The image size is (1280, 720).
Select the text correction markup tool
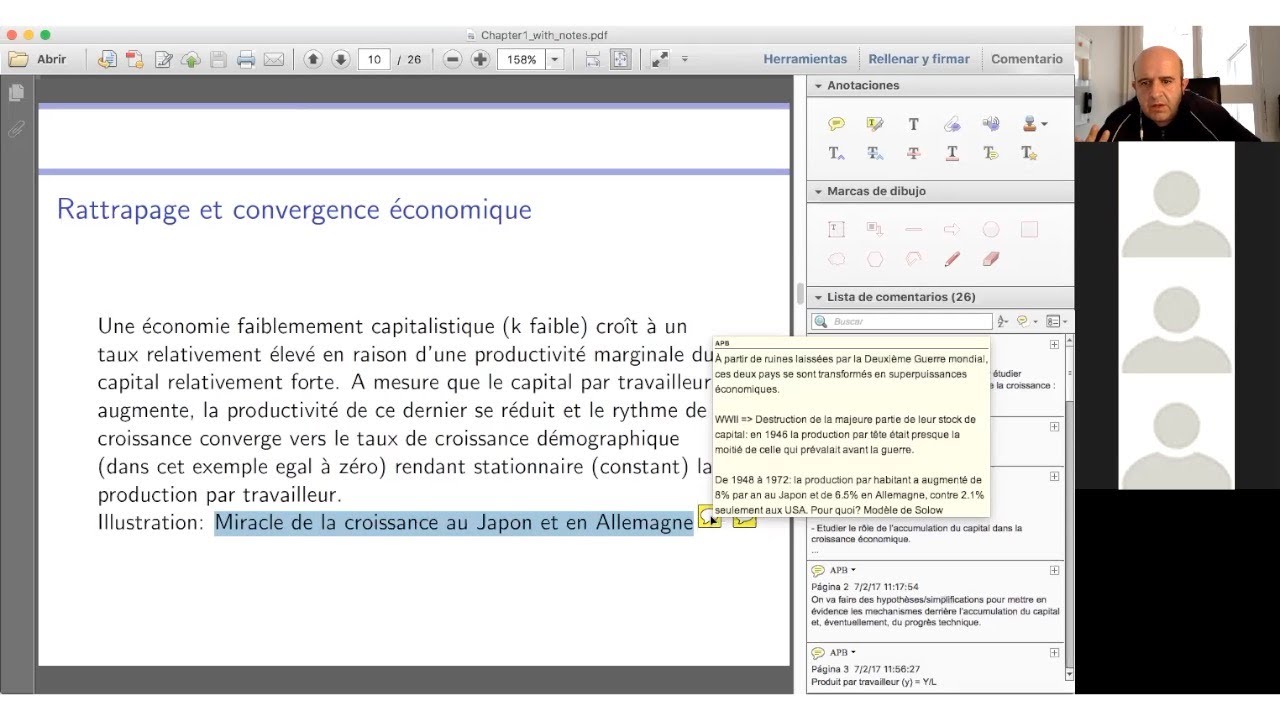coord(1029,153)
